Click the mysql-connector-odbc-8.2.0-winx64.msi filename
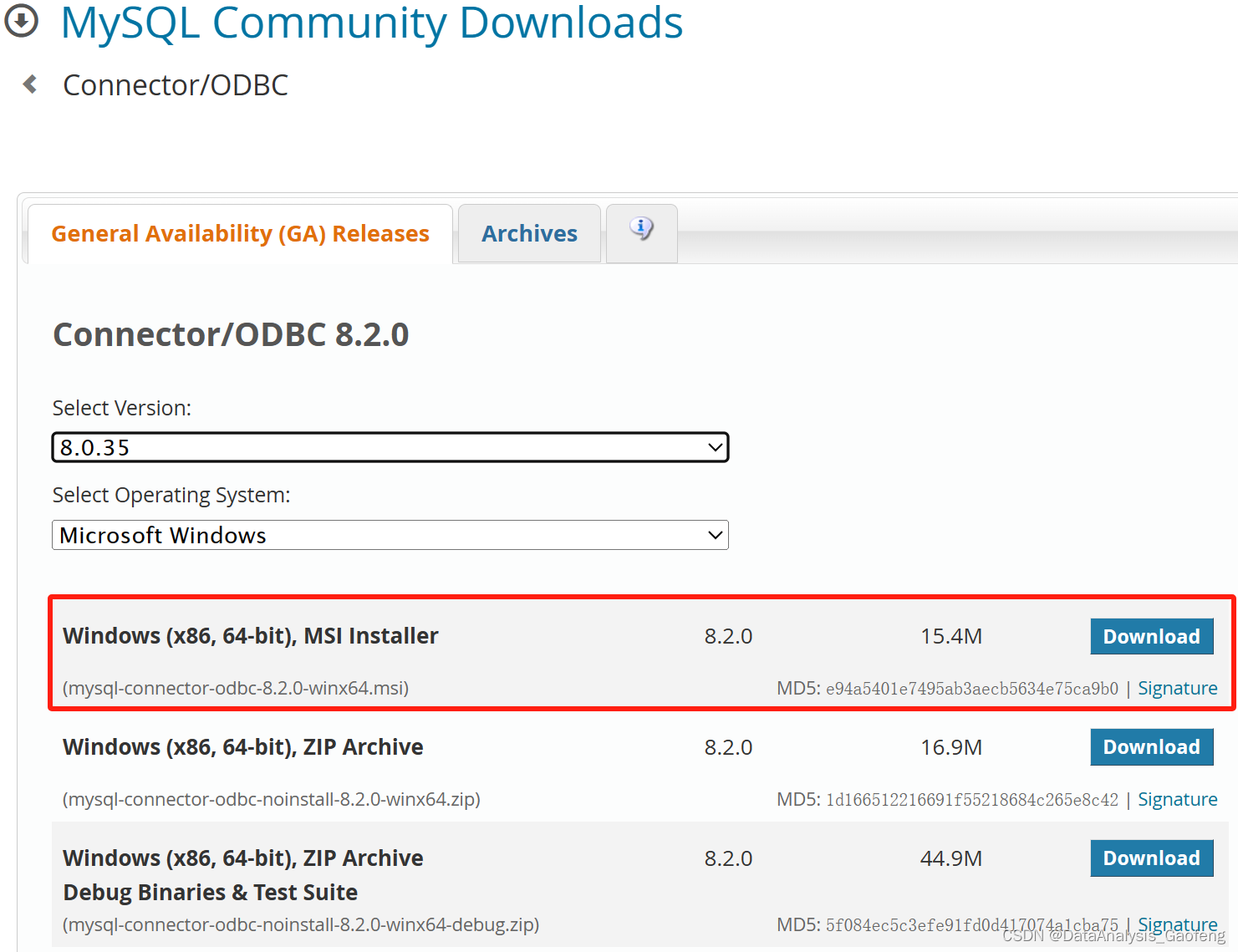 (x=235, y=688)
